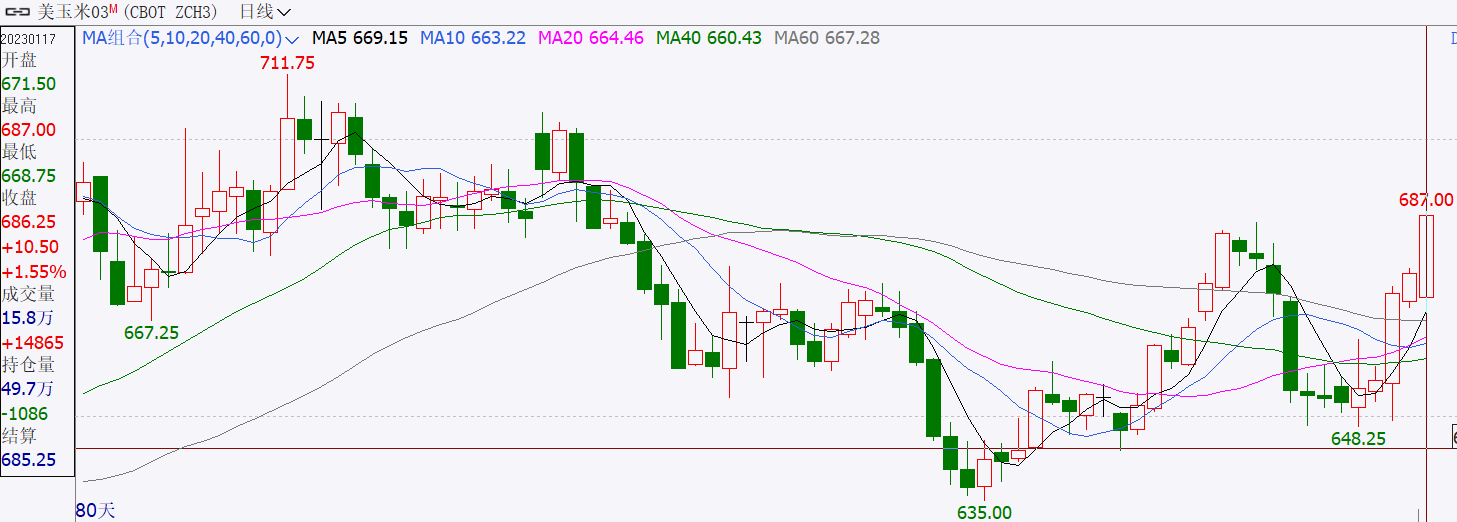Click the 648.25 low price label
The height and width of the screenshot is (522, 1457).
pos(1358,439)
